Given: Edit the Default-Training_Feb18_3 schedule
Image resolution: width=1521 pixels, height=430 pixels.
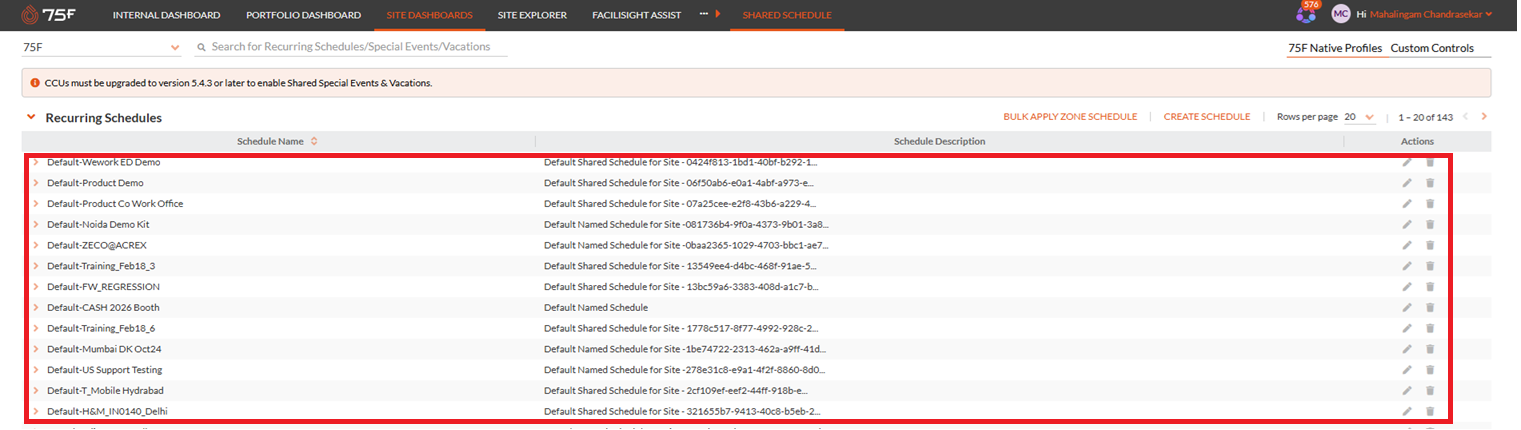Looking at the screenshot, I should click(1407, 266).
